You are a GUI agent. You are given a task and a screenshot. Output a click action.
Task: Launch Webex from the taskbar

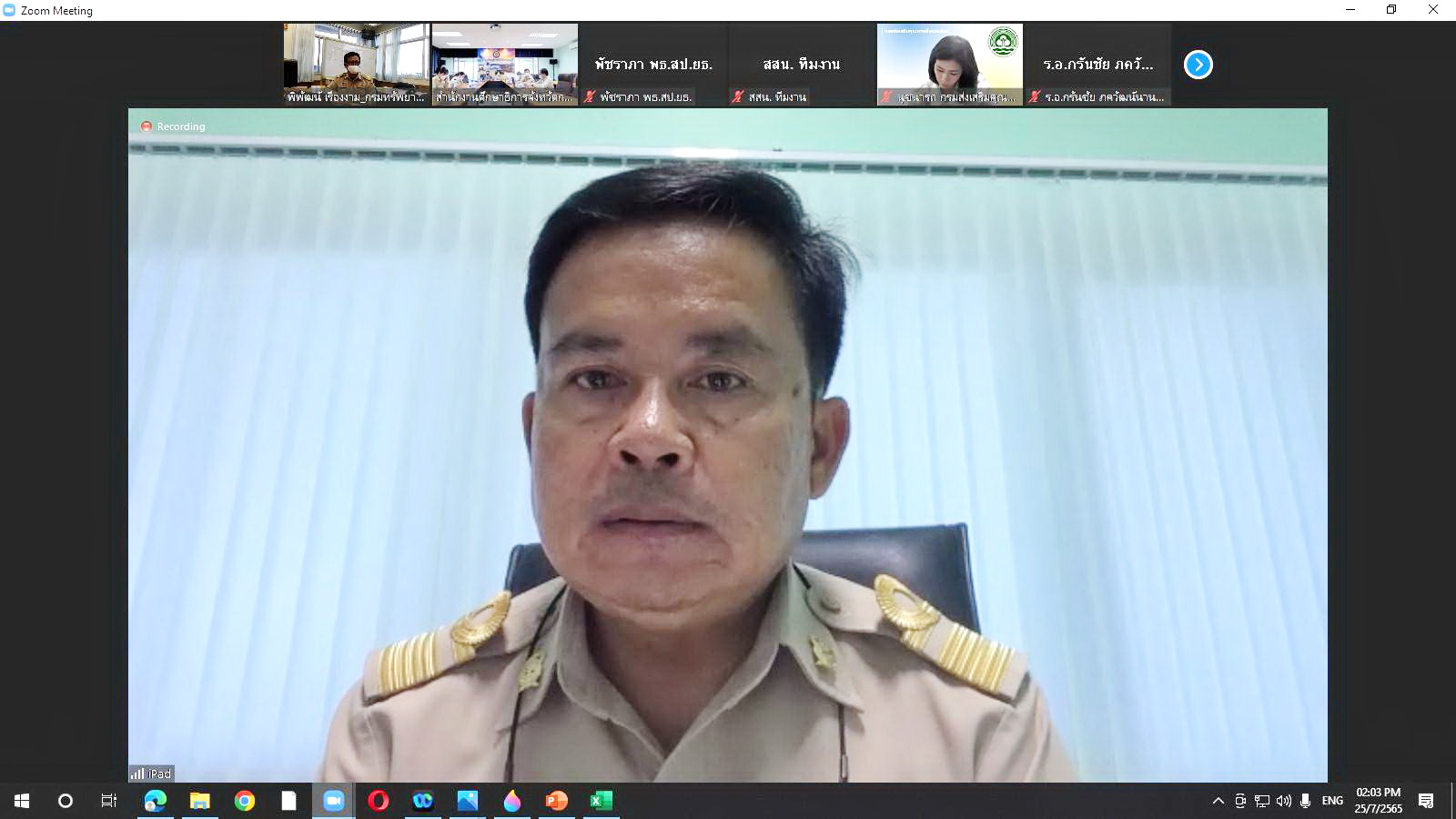423,801
